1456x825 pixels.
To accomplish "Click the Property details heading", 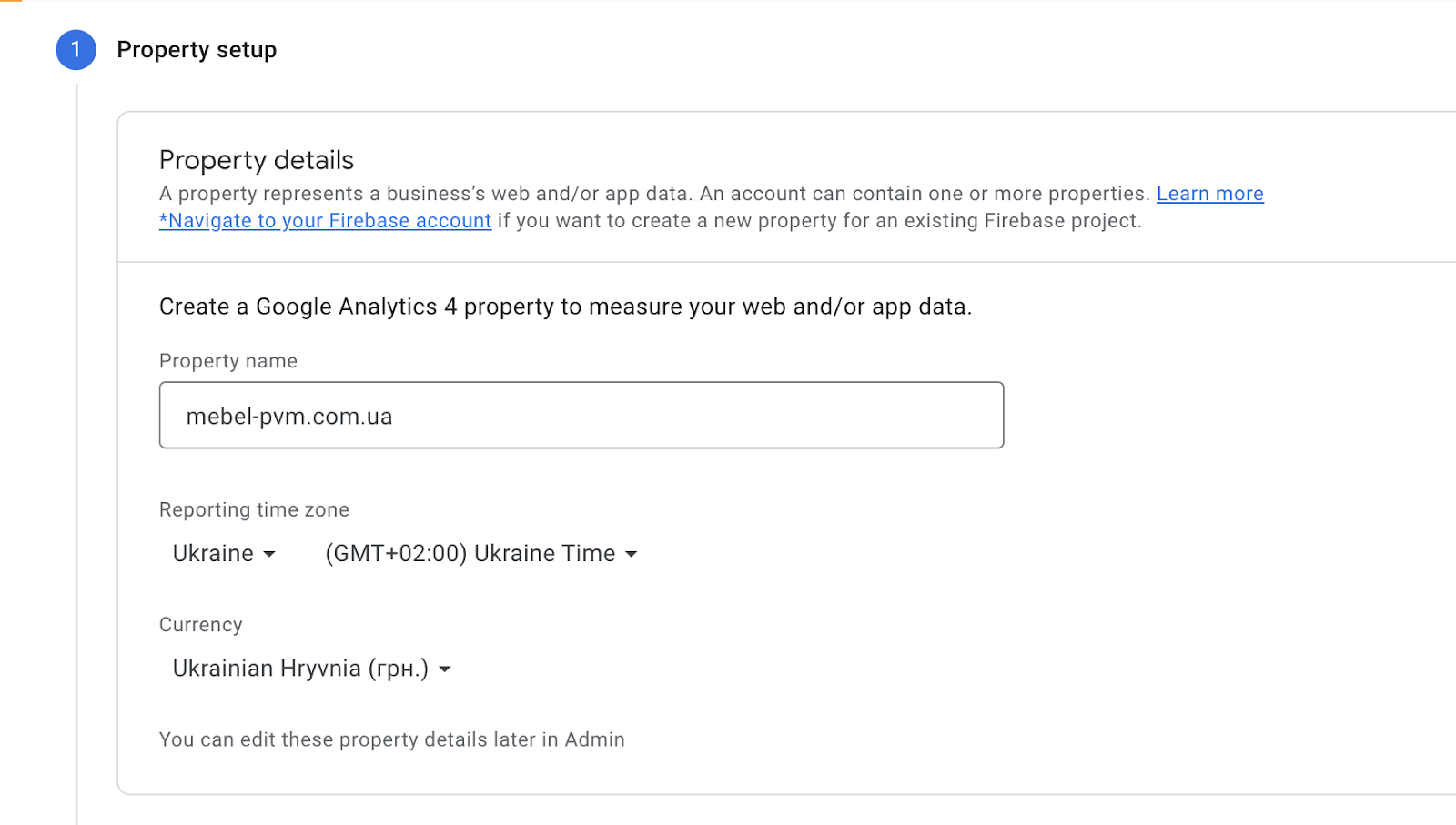I will tap(257, 160).
